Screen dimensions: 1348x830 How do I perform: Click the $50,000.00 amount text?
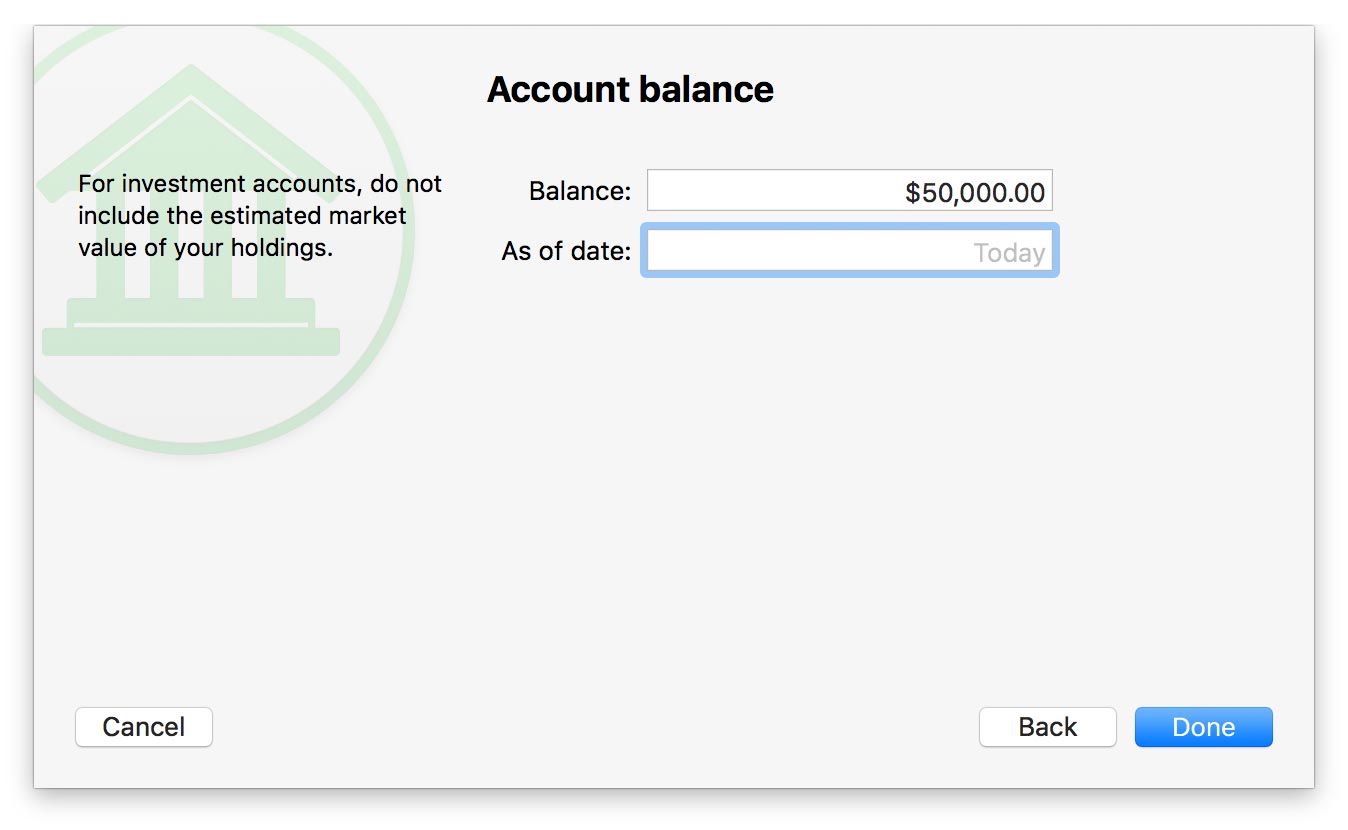tap(974, 192)
